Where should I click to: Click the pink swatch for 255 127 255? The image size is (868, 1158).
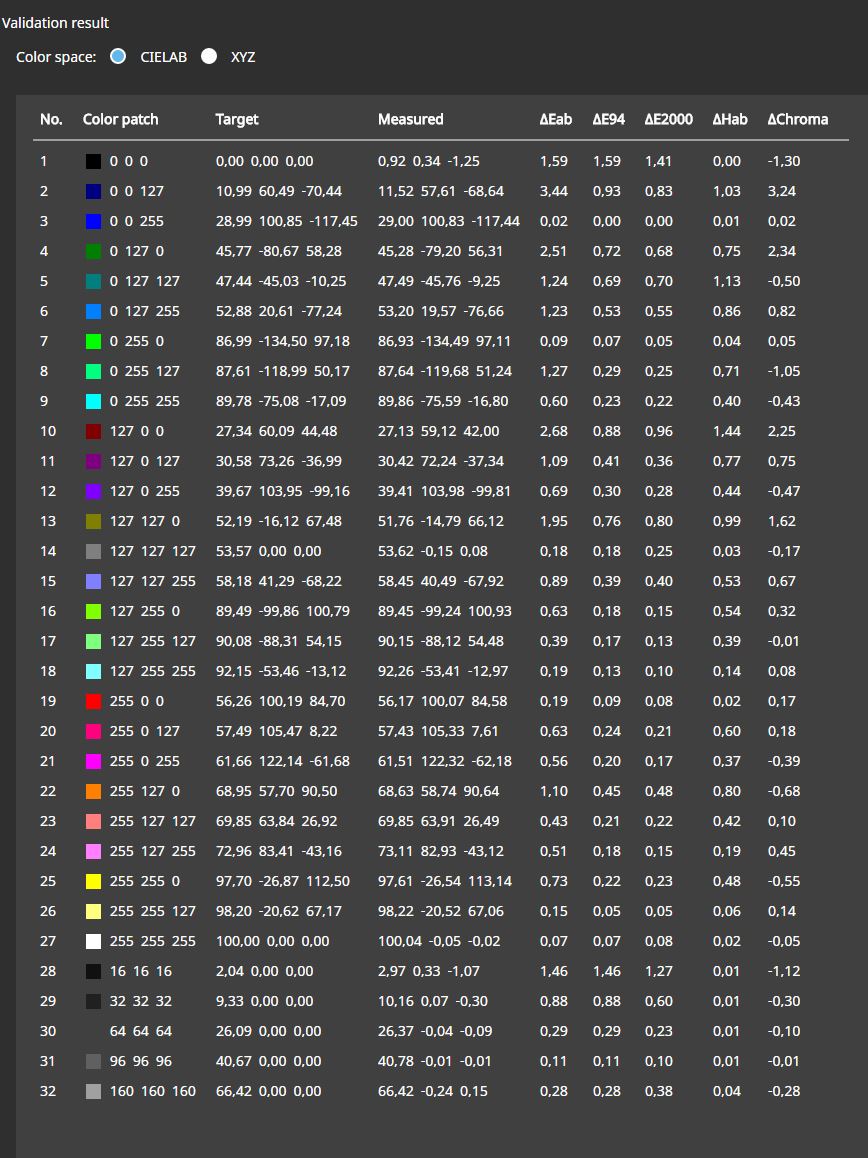click(x=93, y=851)
